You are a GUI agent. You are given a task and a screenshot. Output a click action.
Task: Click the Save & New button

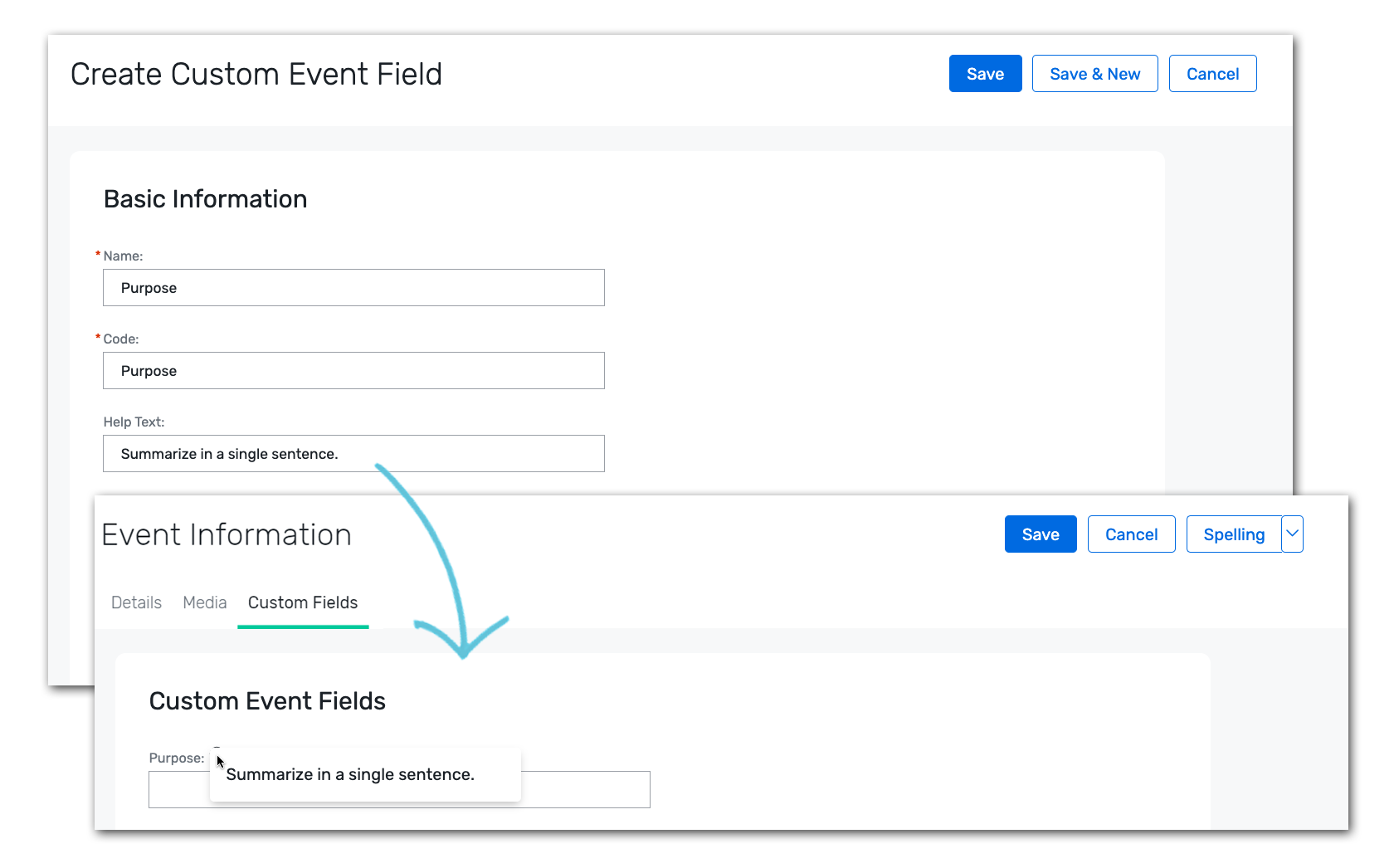coord(1094,73)
